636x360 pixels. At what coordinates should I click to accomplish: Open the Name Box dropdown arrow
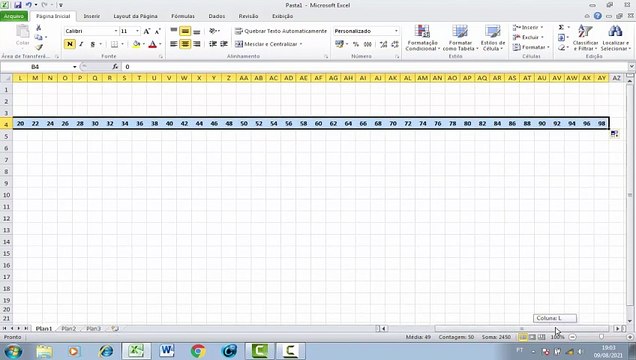pyautogui.click(x=75, y=66)
